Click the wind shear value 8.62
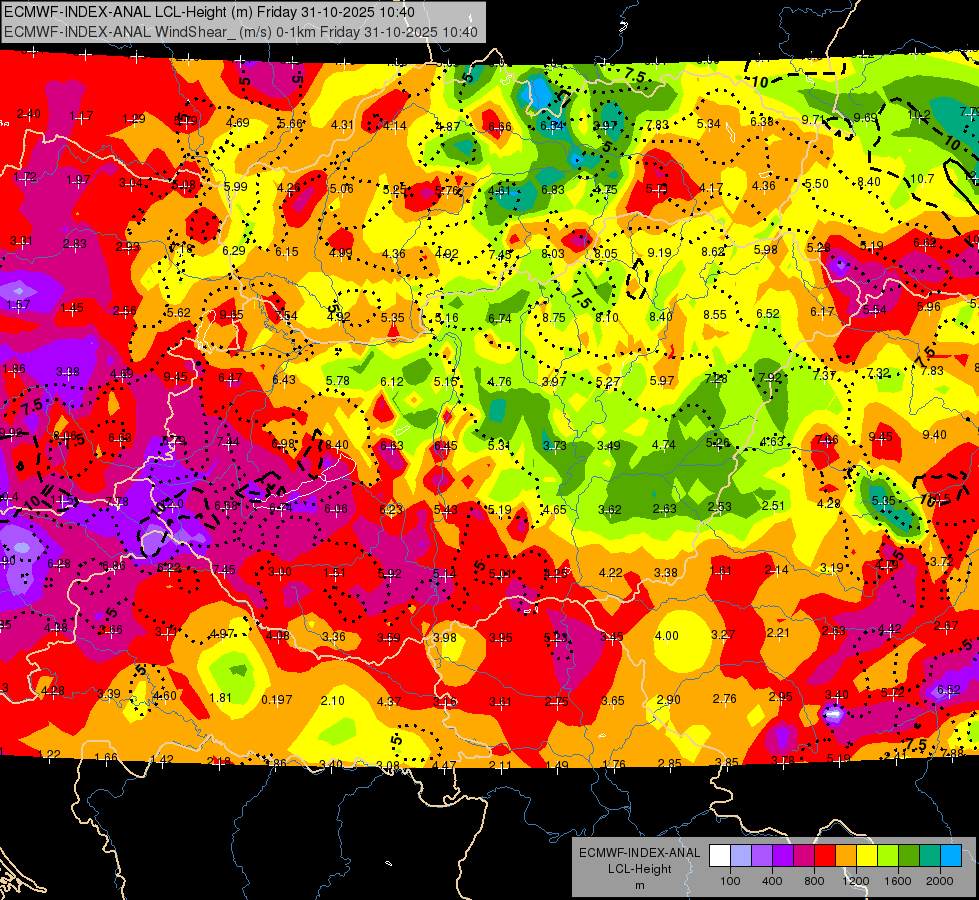 point(713,252)
